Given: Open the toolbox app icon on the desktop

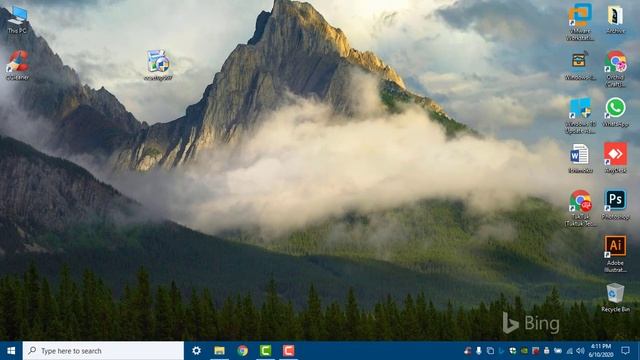Looking at the screenshot, I should click(x=580, y=65).
